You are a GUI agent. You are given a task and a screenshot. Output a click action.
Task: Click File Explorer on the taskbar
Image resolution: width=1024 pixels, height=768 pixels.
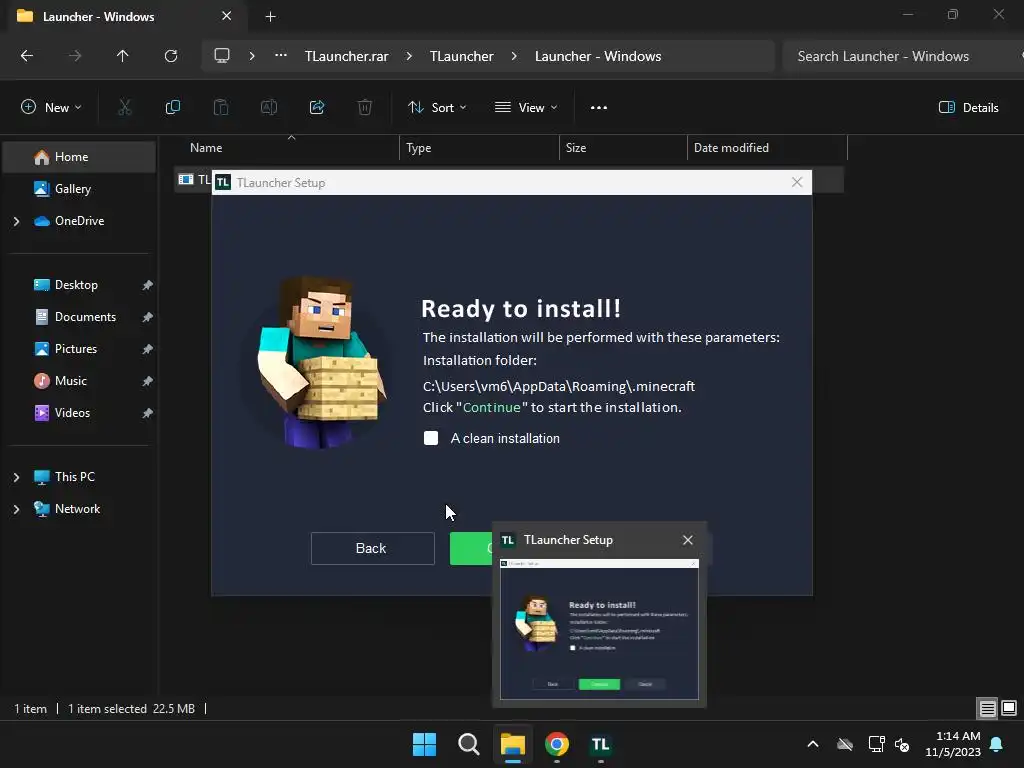(x=513, y=744)
